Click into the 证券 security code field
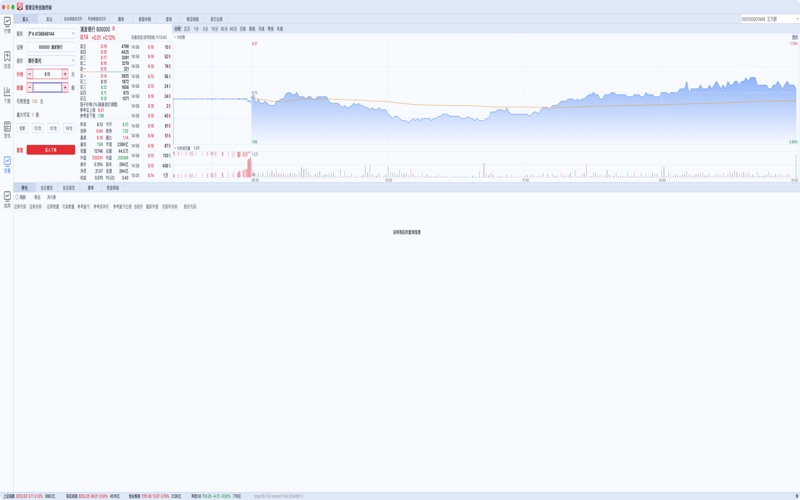 tap(51, 47)
